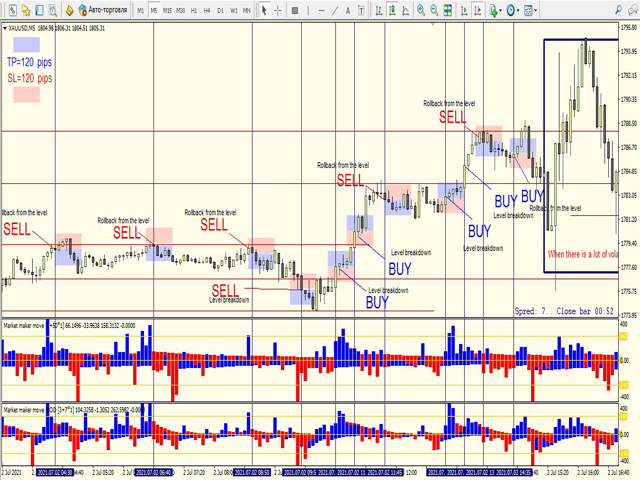Click the Market maker move MOD indicator label
Screen dimensions: 640x480
coord(73,409)
